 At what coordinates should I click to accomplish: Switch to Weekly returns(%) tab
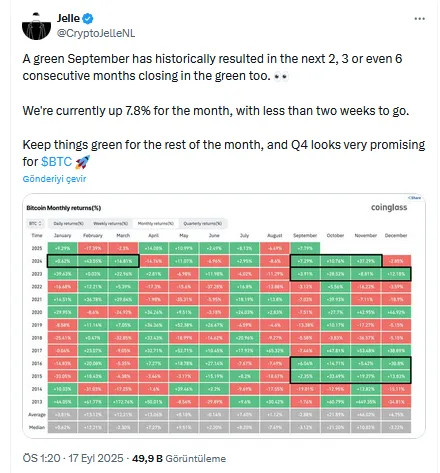click(110, 223)
